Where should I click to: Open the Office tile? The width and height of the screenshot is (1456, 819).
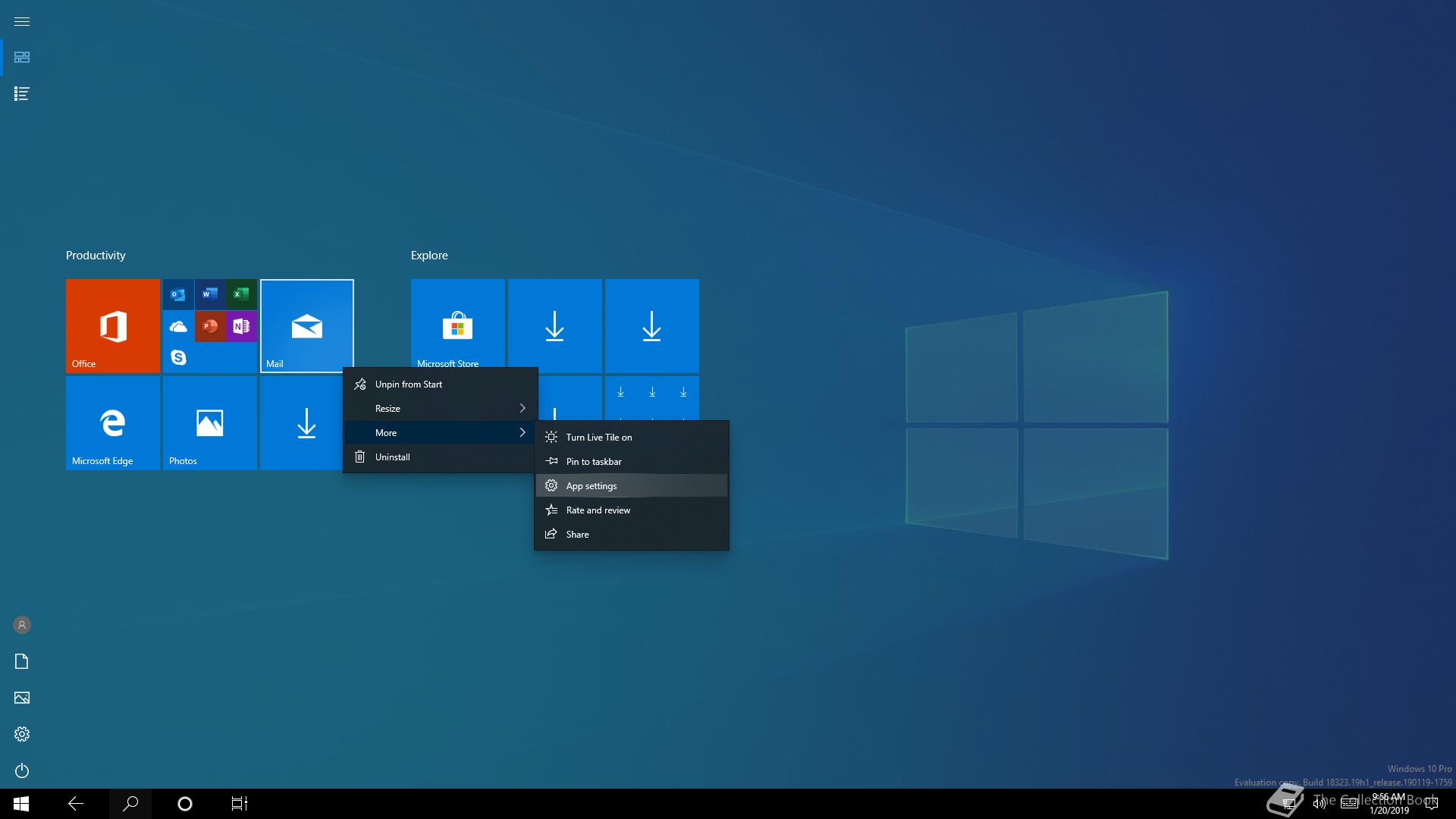coord(113,326)
